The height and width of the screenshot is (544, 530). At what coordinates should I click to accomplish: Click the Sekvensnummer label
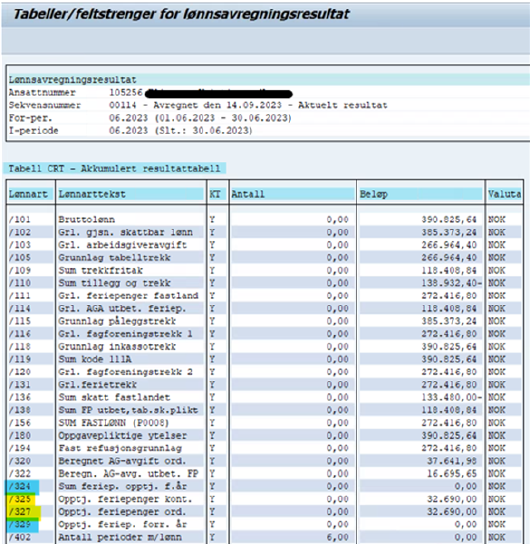click(x=45, y=105)
